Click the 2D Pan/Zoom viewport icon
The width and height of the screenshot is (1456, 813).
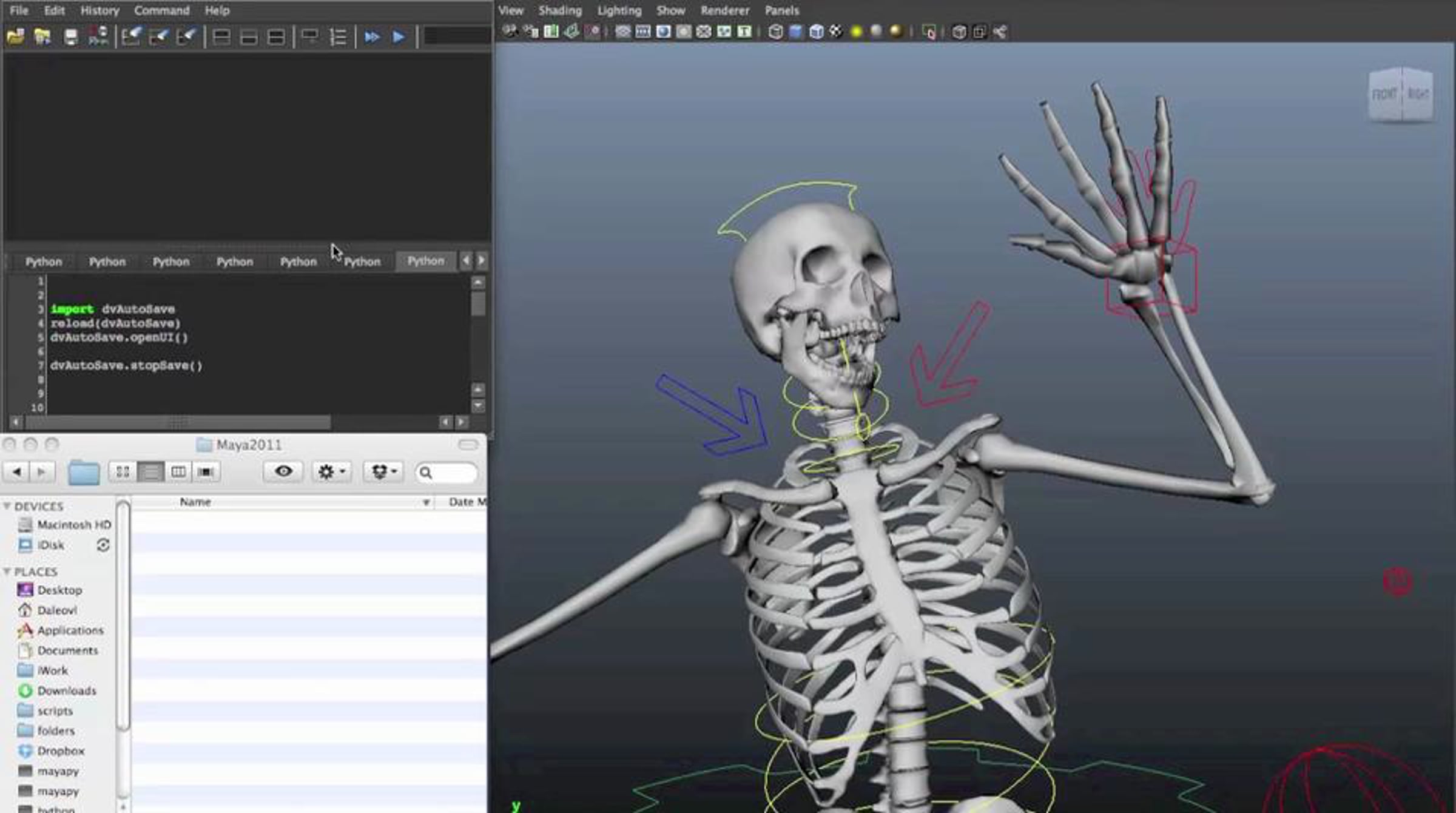pos(592,31)
